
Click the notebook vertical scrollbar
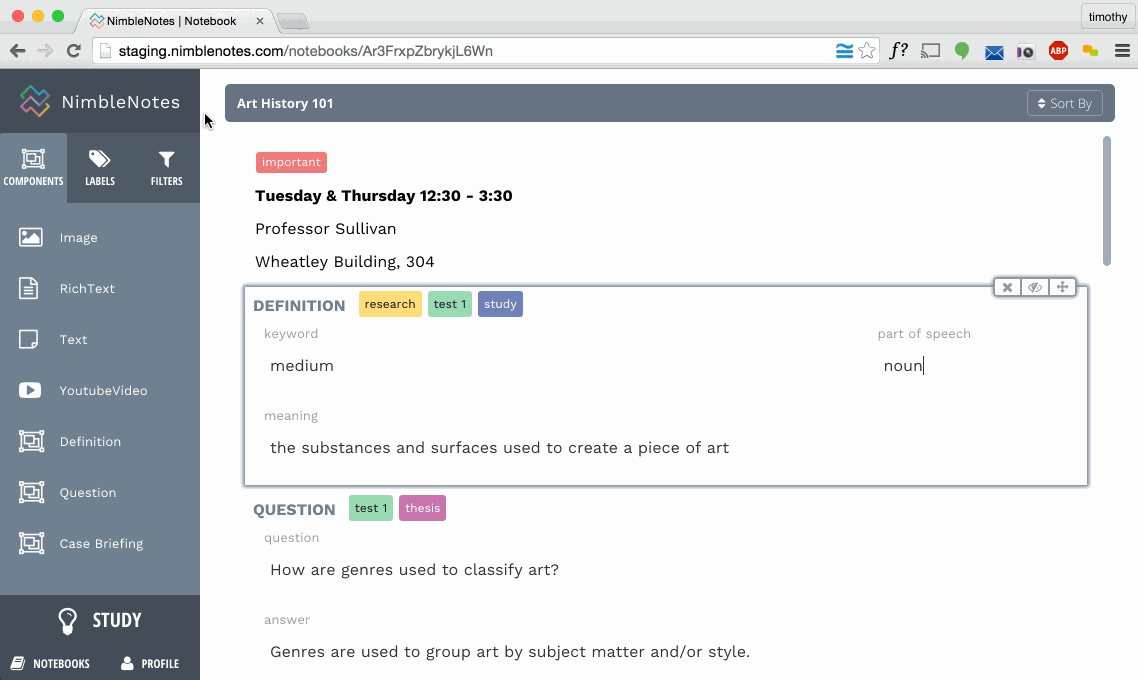click(x=1106, y=200)
